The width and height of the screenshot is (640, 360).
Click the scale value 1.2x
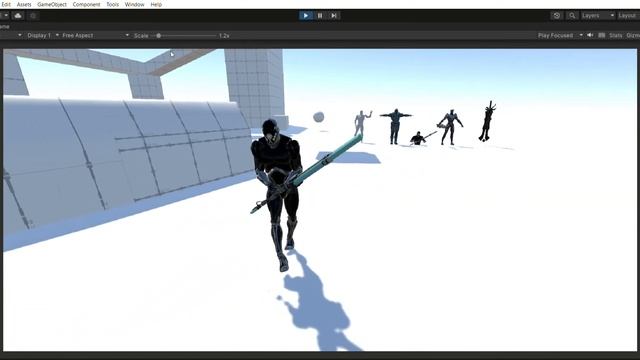point(224,36)
